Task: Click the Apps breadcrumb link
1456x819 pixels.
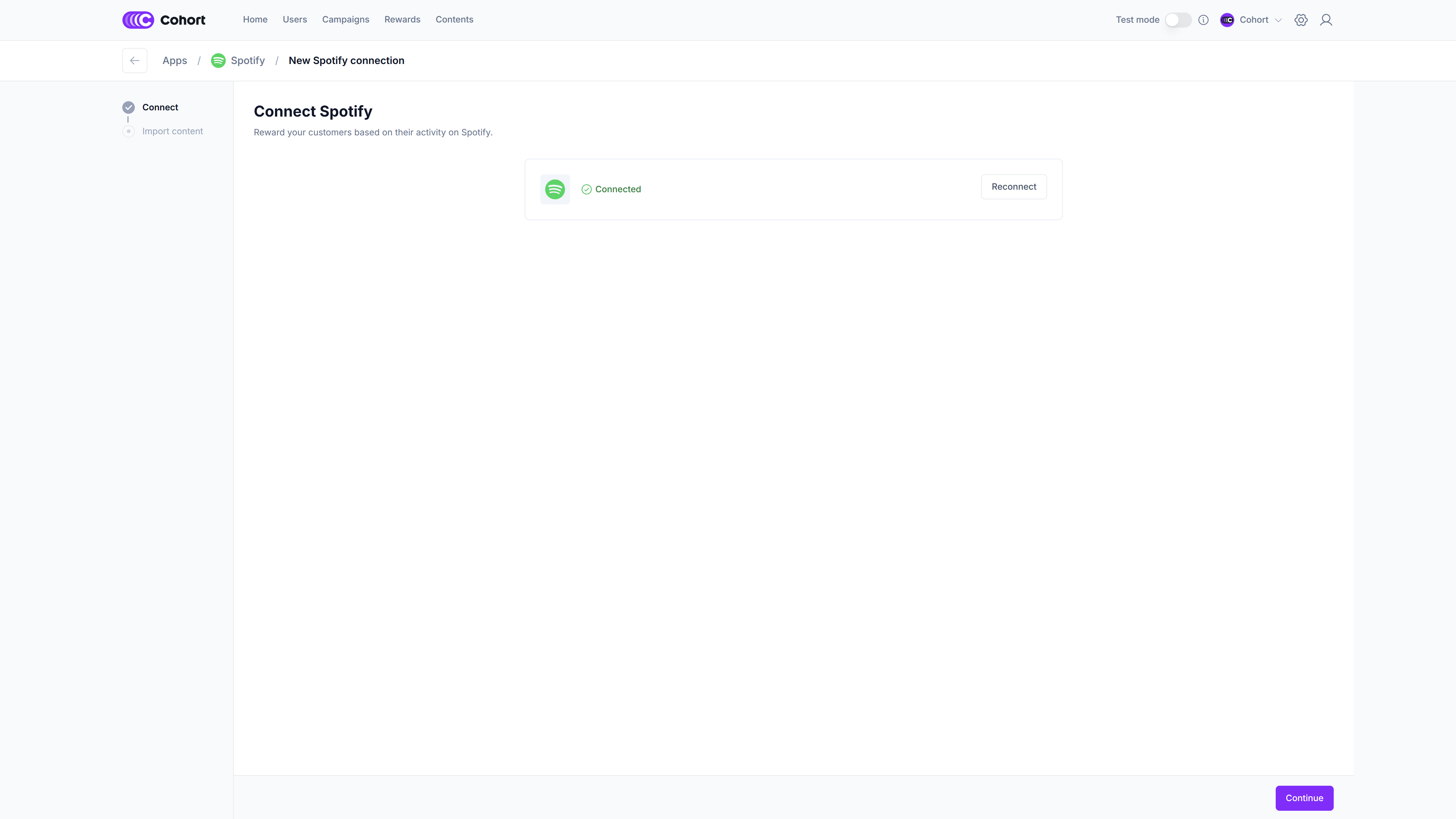Action: (174, 61)
